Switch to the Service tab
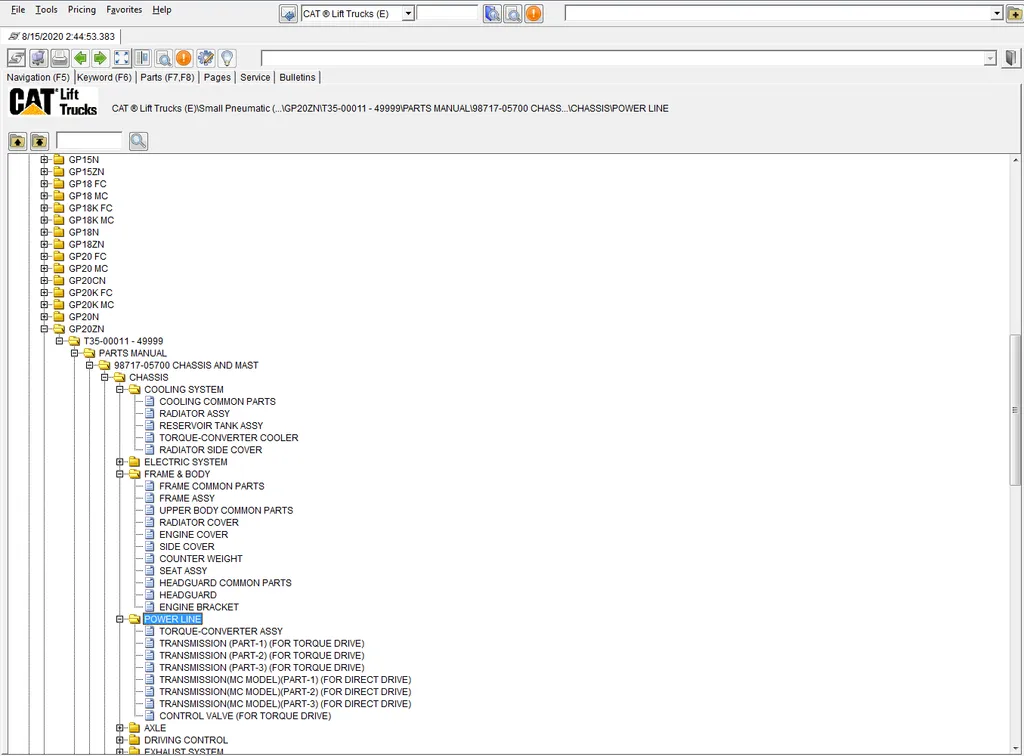Viewport: 1024px width, 756px height. pos(255,77)
